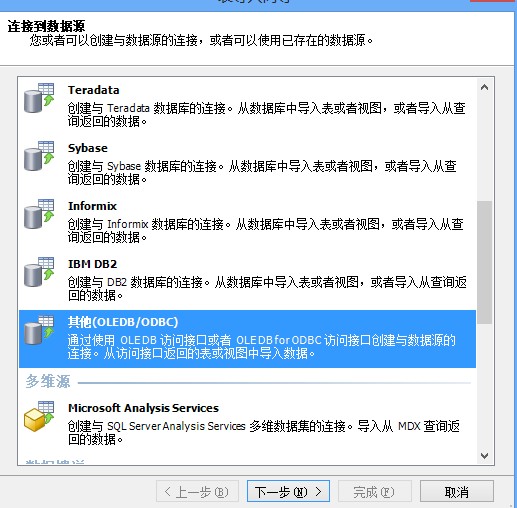The image size is (517, 508).
Task: Click the scrollbar up arrow
Action: click(485, 87)
